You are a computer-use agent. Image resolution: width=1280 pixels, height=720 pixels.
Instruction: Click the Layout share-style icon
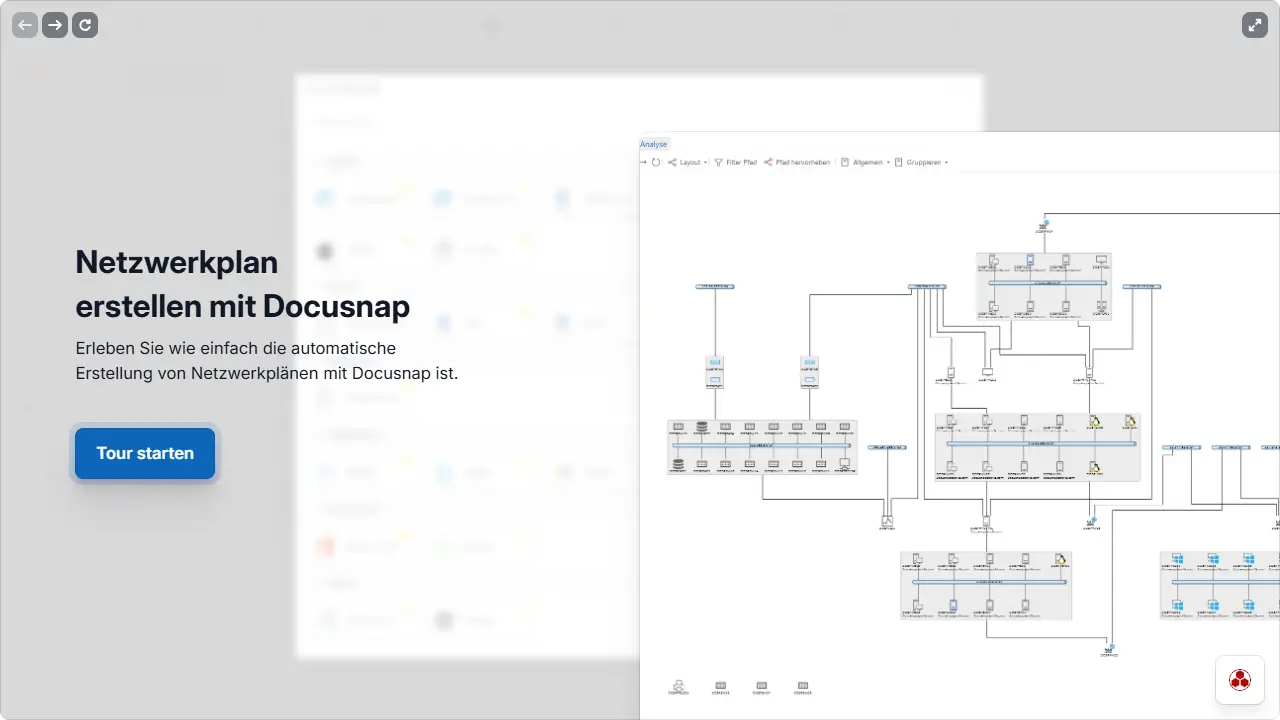pyautogui.click(x=672, y=162)
